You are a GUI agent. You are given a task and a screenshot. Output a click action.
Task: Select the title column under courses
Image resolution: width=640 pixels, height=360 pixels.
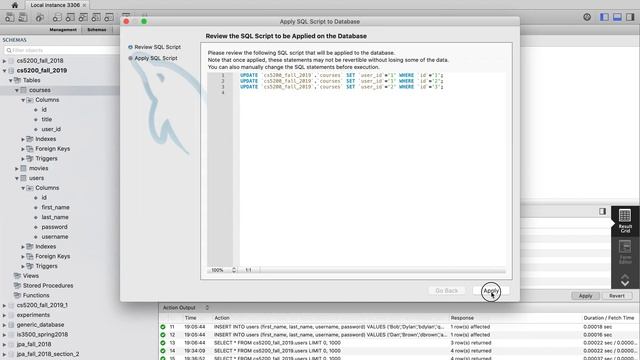tap(47, 119)
